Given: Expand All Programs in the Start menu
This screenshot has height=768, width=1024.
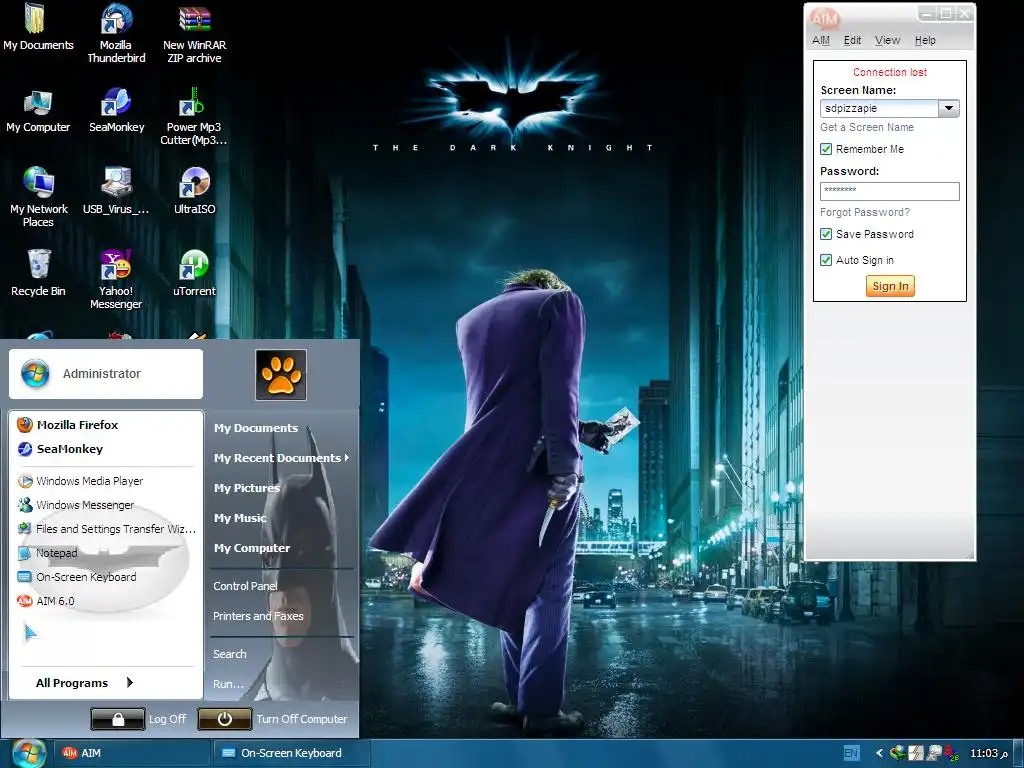Looking at the screenshot, I should [84, 682].
